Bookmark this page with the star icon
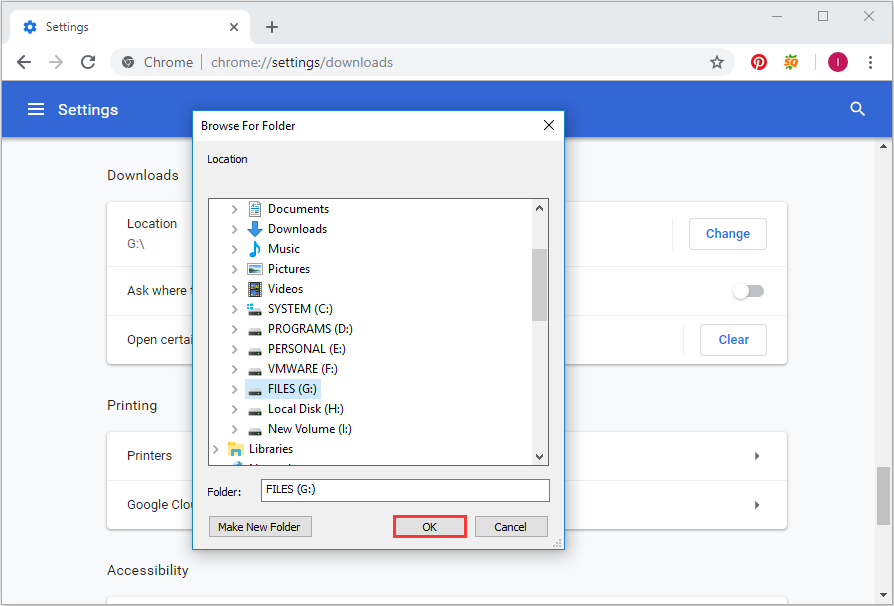 click(717, 62)
